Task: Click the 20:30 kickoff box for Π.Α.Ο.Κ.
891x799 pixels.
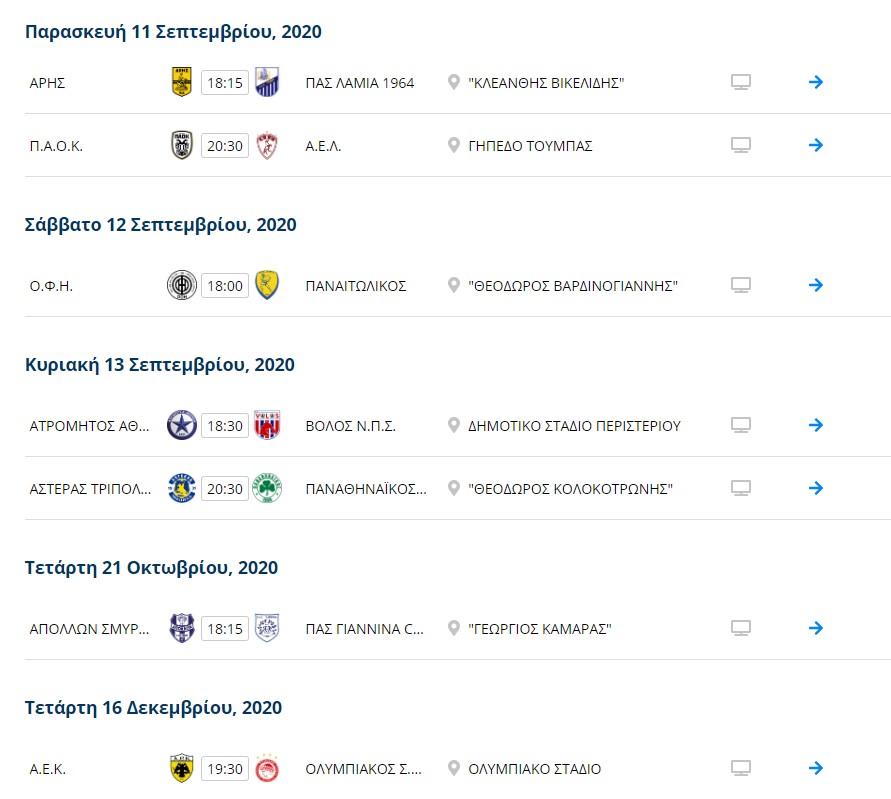Action: point(225,146)
